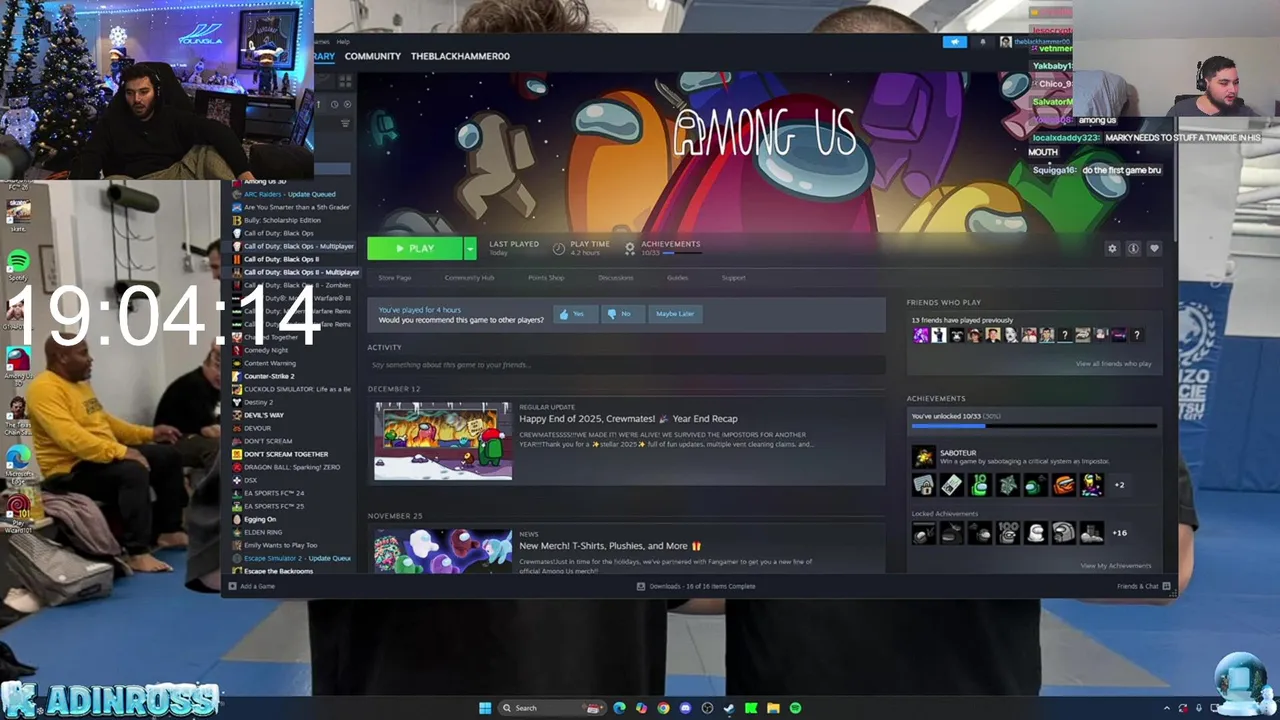Click the Saboteur achievement icon
The width and height of the screenshot is (1280, 720).
[x=923, y=457]
